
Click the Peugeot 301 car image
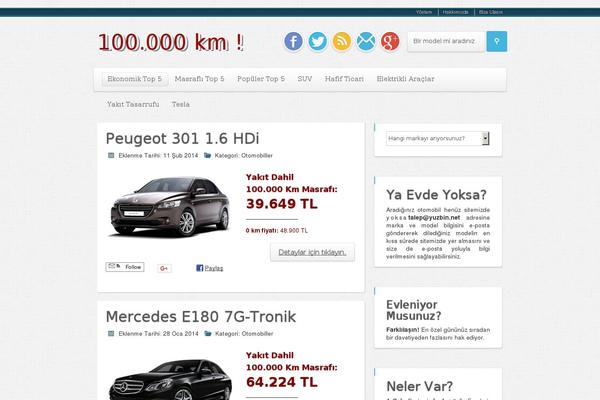[x=170, y=206]
